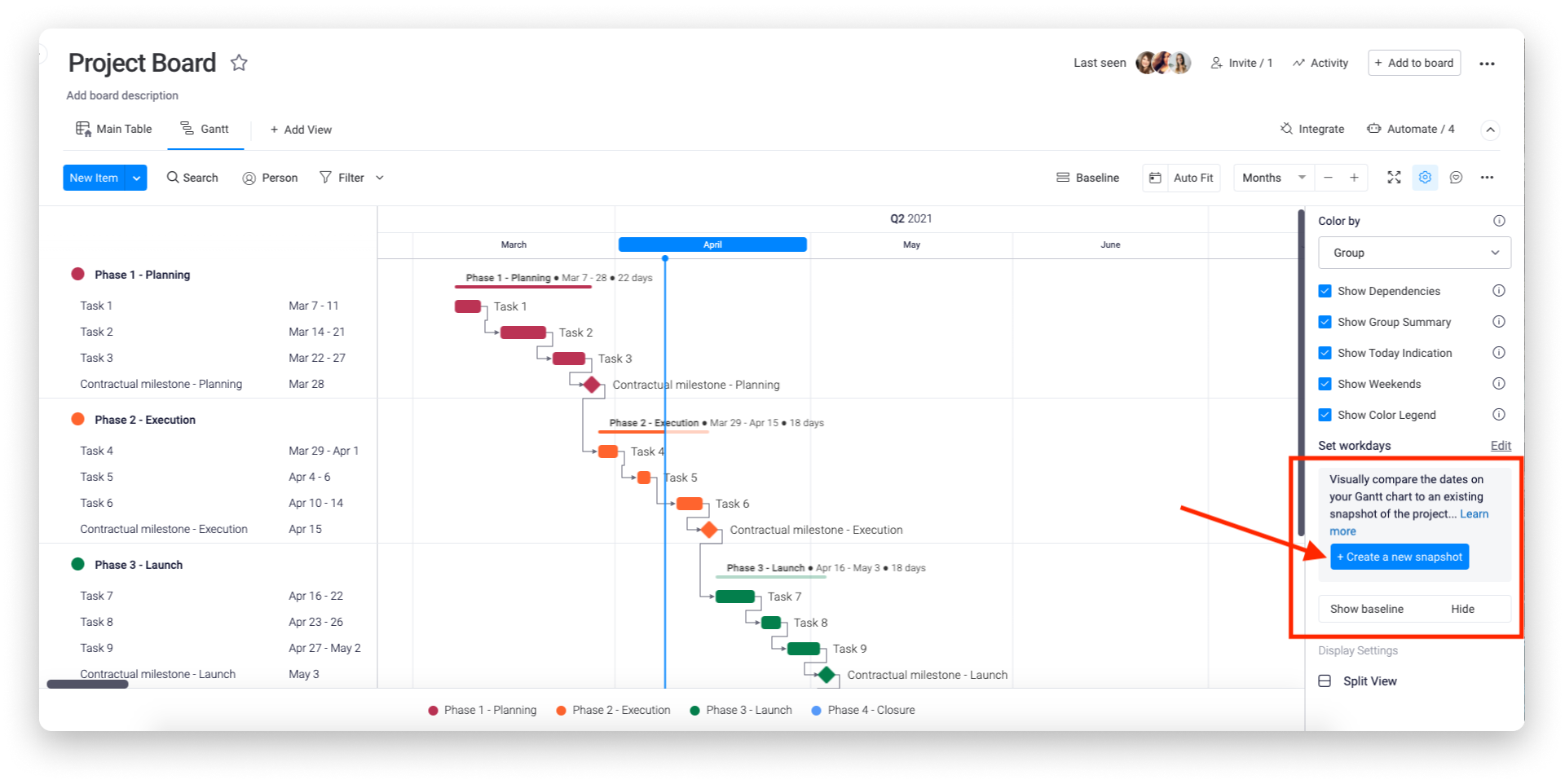
Task: Click the Last seen user avatars
Action: point(1163,63)
